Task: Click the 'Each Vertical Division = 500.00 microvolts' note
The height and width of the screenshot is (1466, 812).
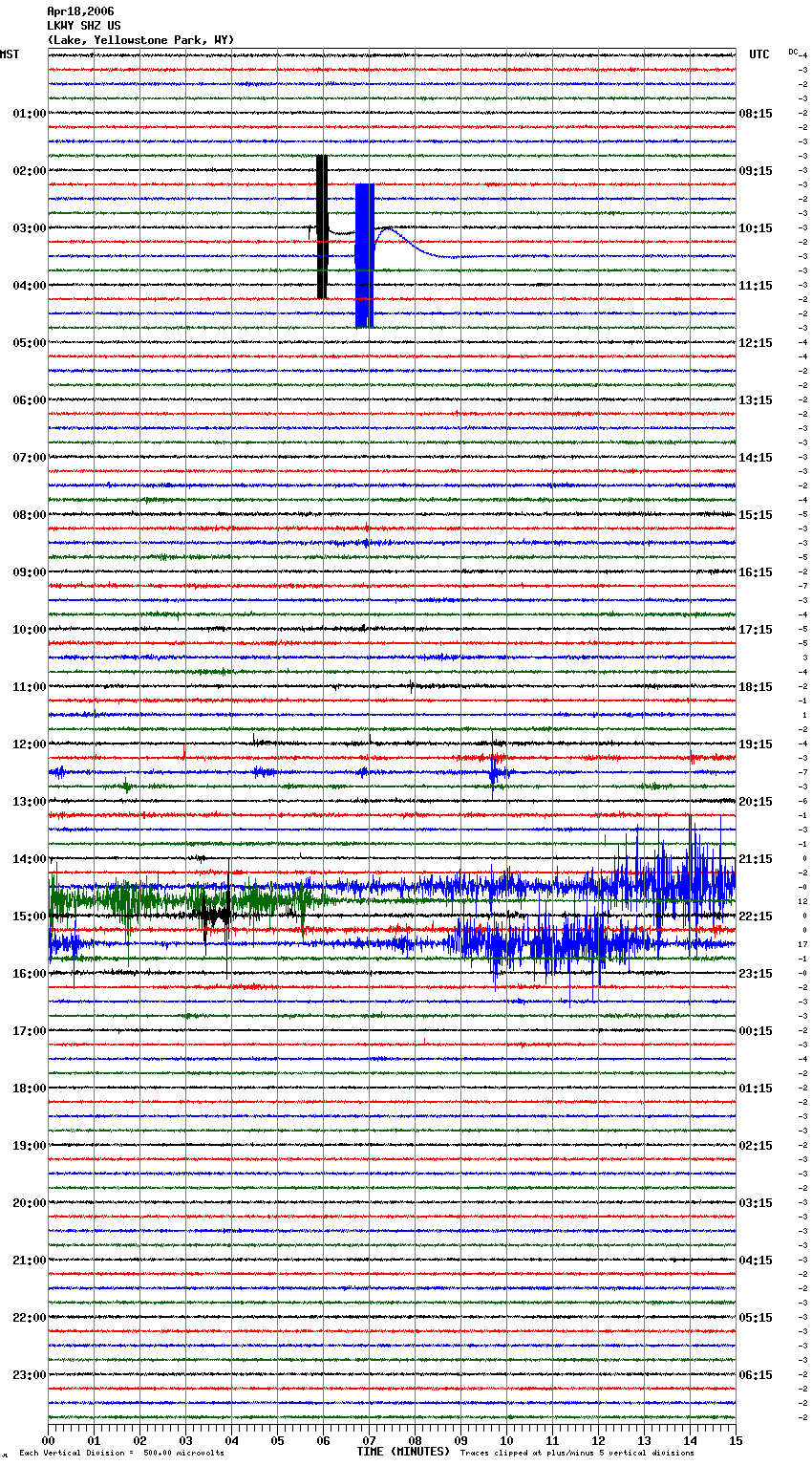Action: [x=121, y=1454]
